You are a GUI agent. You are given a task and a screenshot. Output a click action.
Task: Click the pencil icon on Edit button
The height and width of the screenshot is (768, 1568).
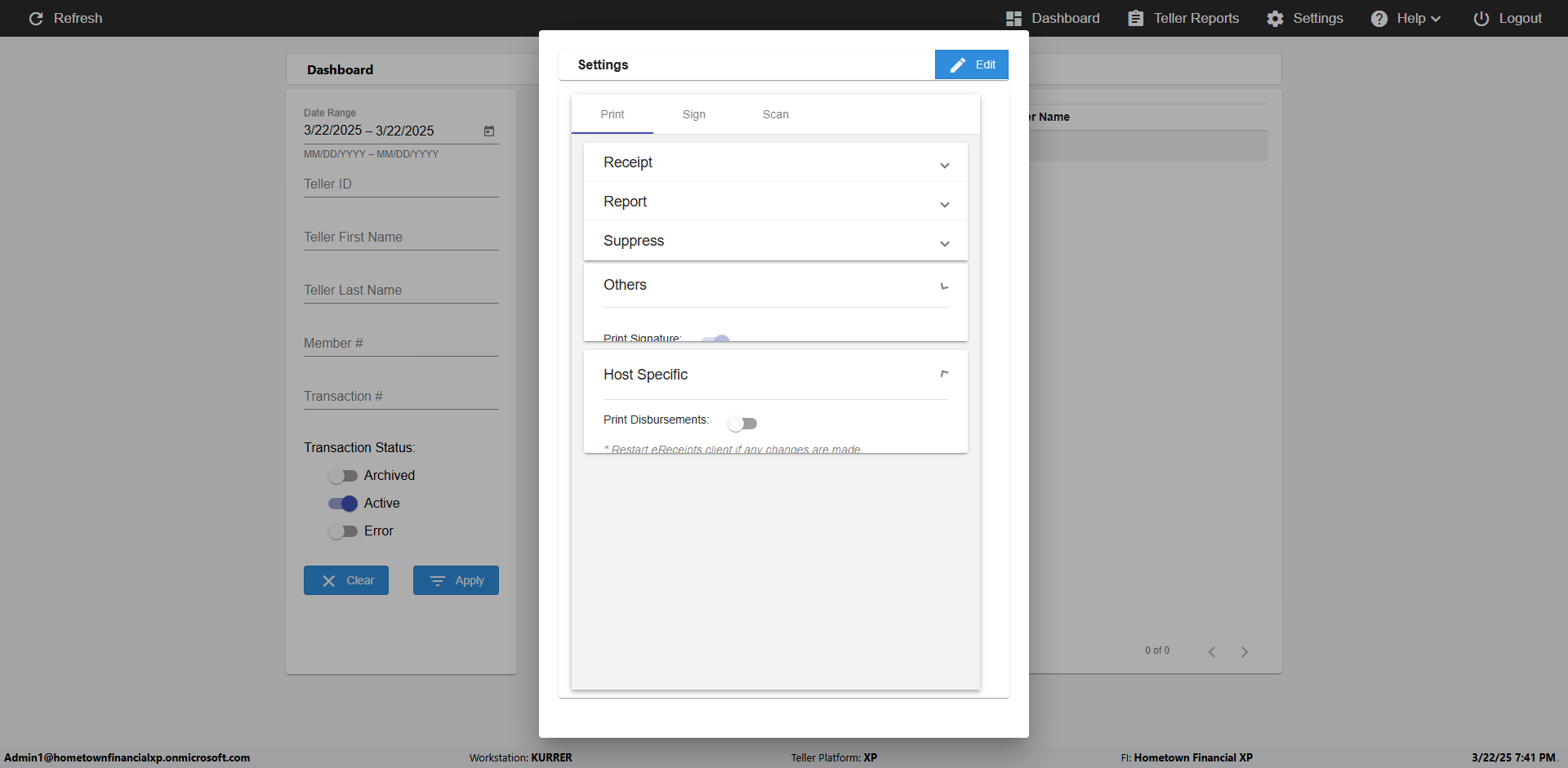point(957,64)
